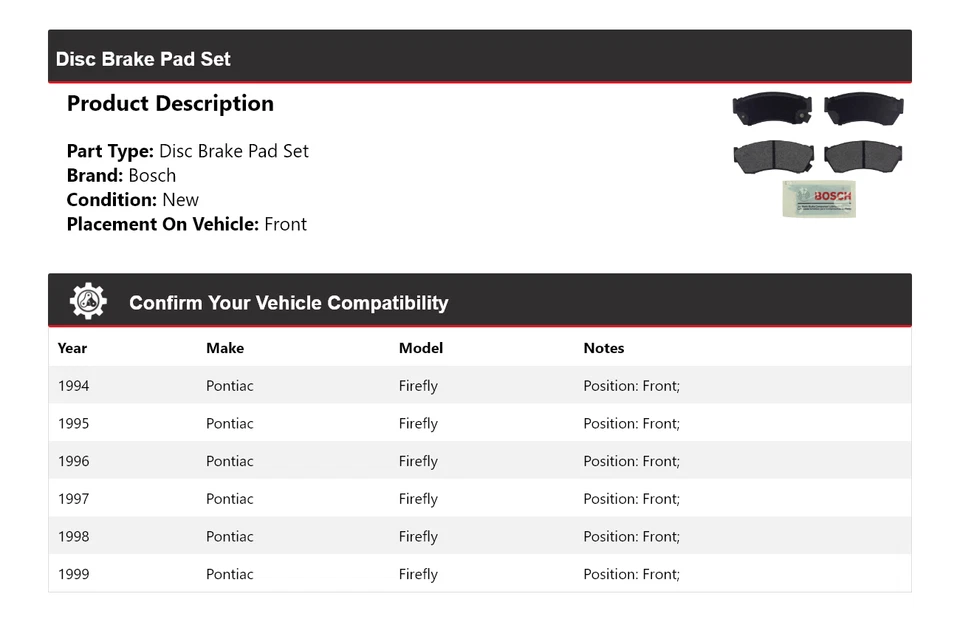Click the Placement On Vehicle: Front line

[x=186, y=224]
